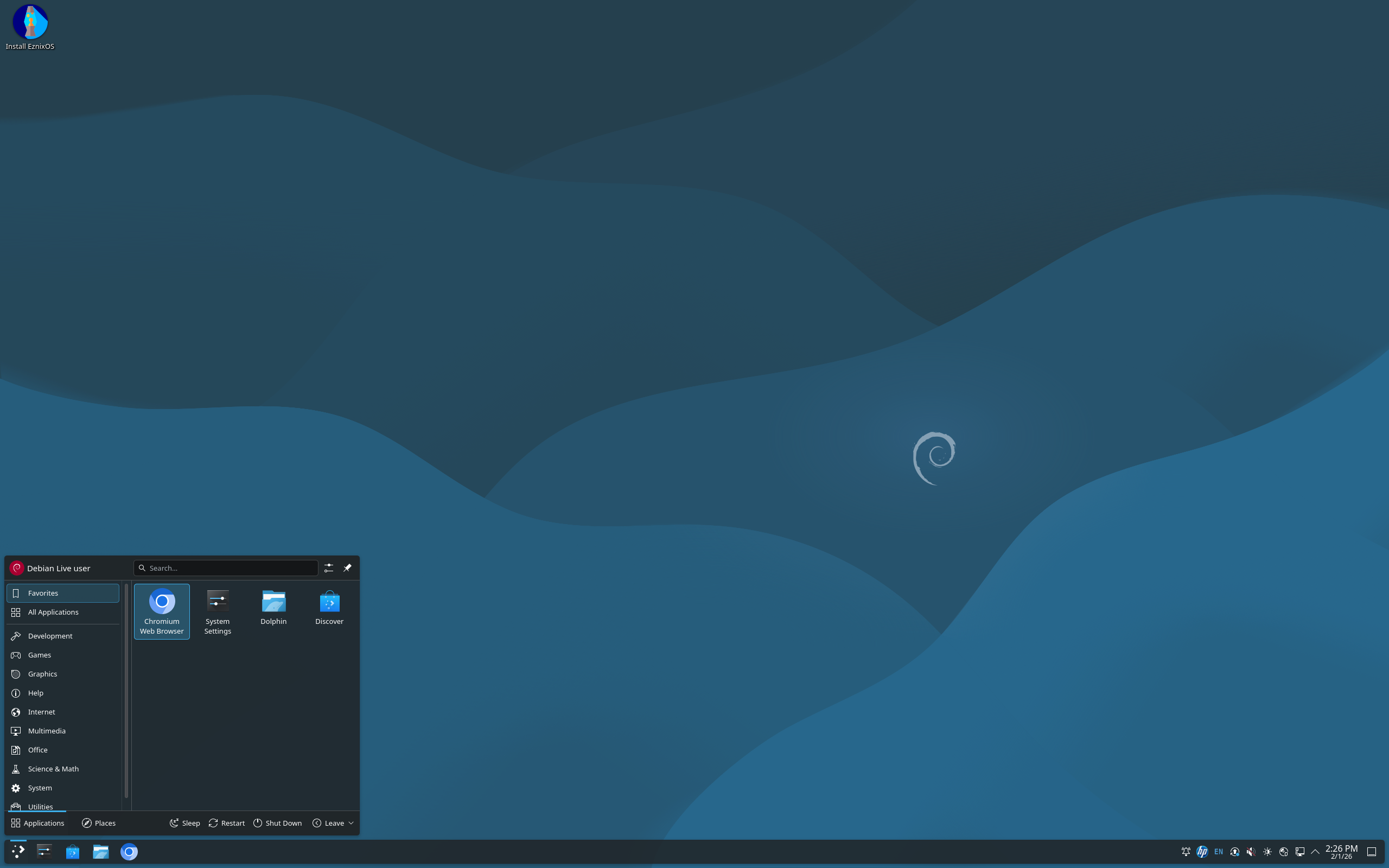Open the Development category
This screenshot has height=868, width=1389.
coord(62,635)
